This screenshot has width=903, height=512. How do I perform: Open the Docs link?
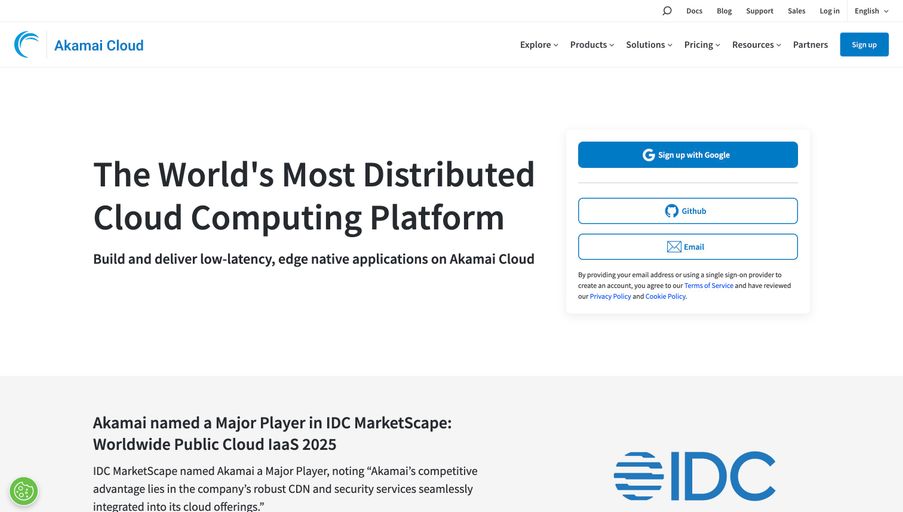tap(694, 11)
